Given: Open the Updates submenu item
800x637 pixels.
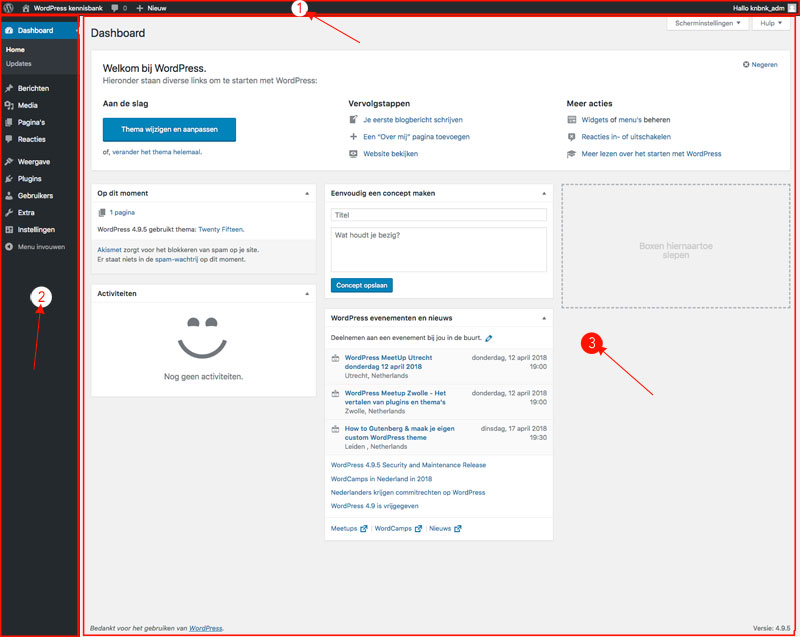Looking at the screenshot, I should tap(19, 64).
